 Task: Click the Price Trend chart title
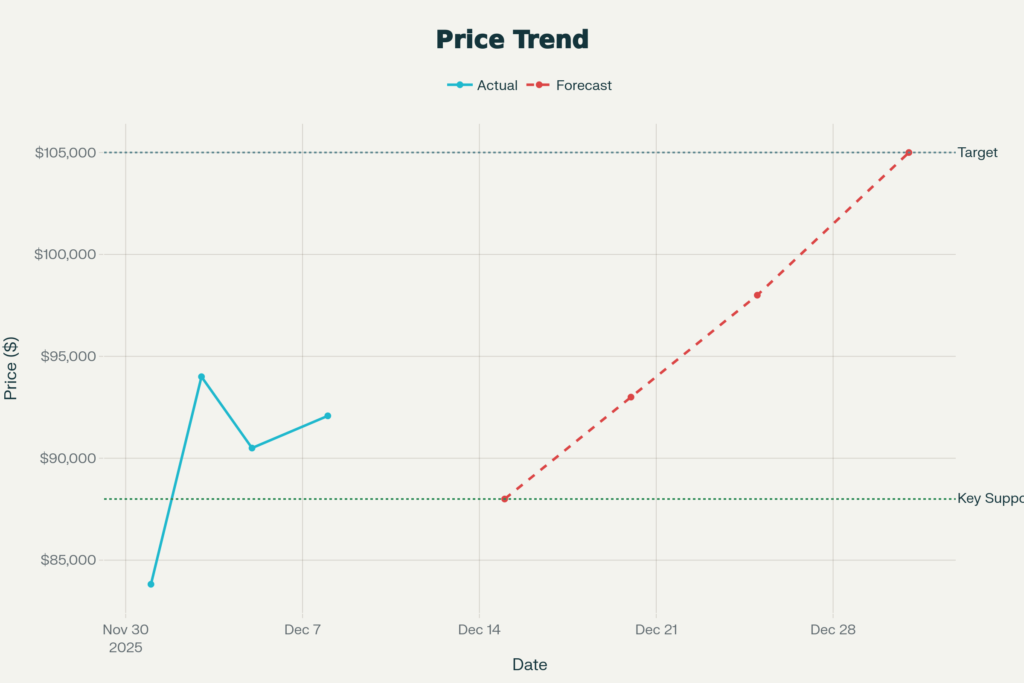click(x=512, y=40)
